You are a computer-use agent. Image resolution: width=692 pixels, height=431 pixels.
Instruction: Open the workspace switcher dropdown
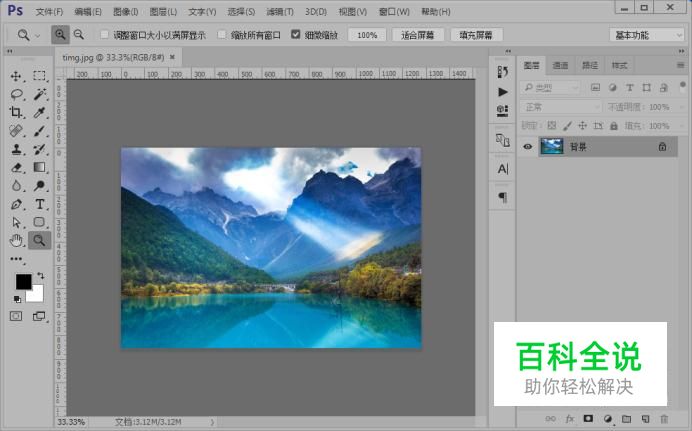pyautogui.click(x=647, y=35)
